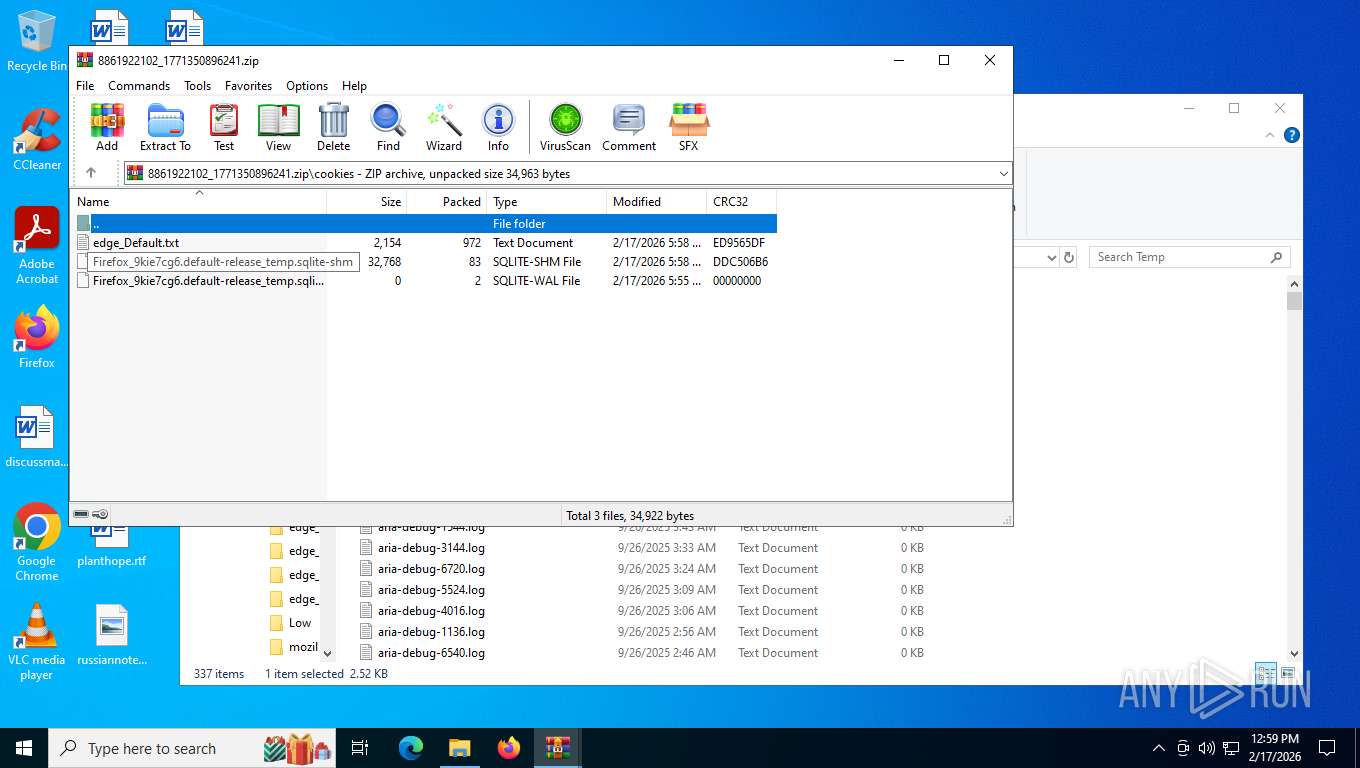Open Google Chrome desktop shortcut

tap(37, 542)
